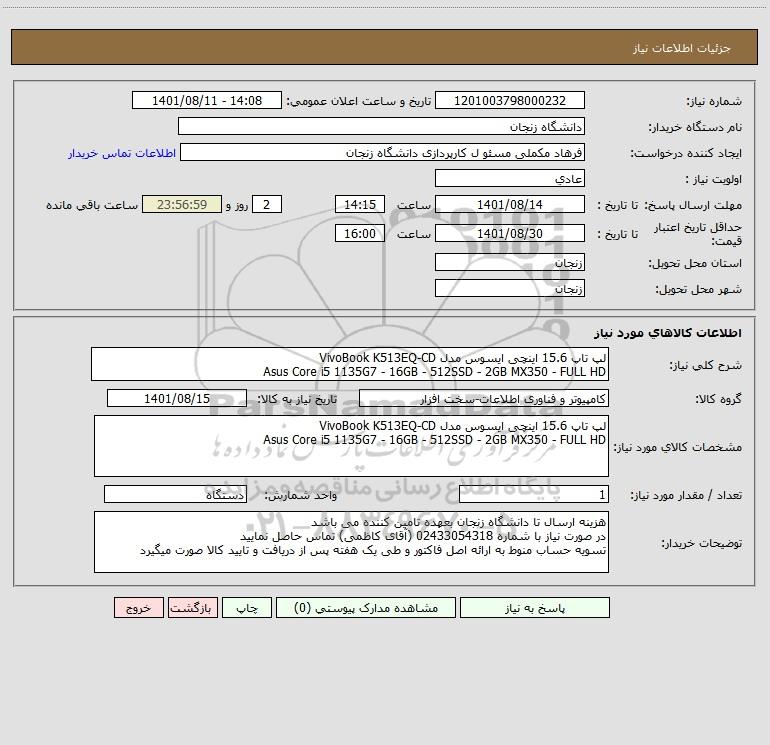The image size is (770, 745).
Task: Open مشاهده مدارک پیوستی (0) button
Action: [x=366, y=608]
